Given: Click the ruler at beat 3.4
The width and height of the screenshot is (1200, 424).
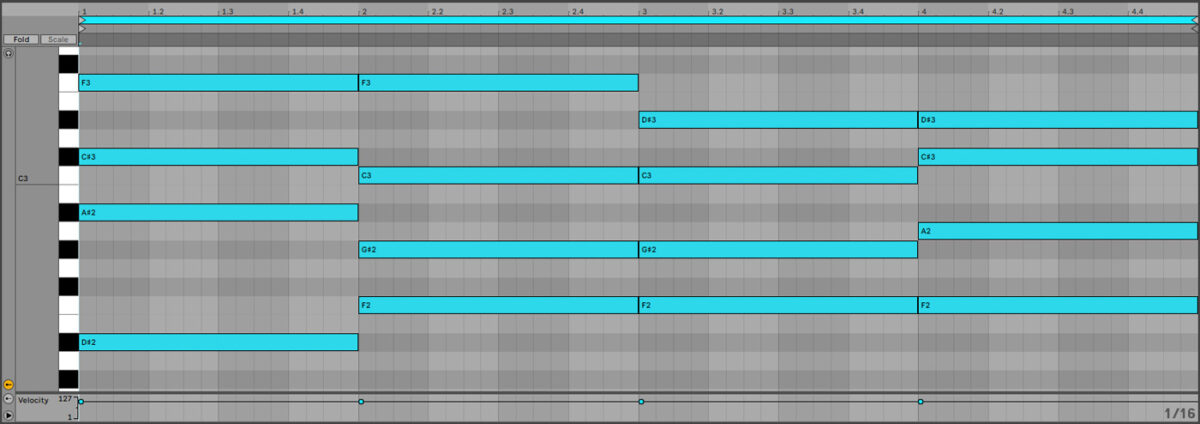Looking at the screenshot, I should click(x=857, y=11).
